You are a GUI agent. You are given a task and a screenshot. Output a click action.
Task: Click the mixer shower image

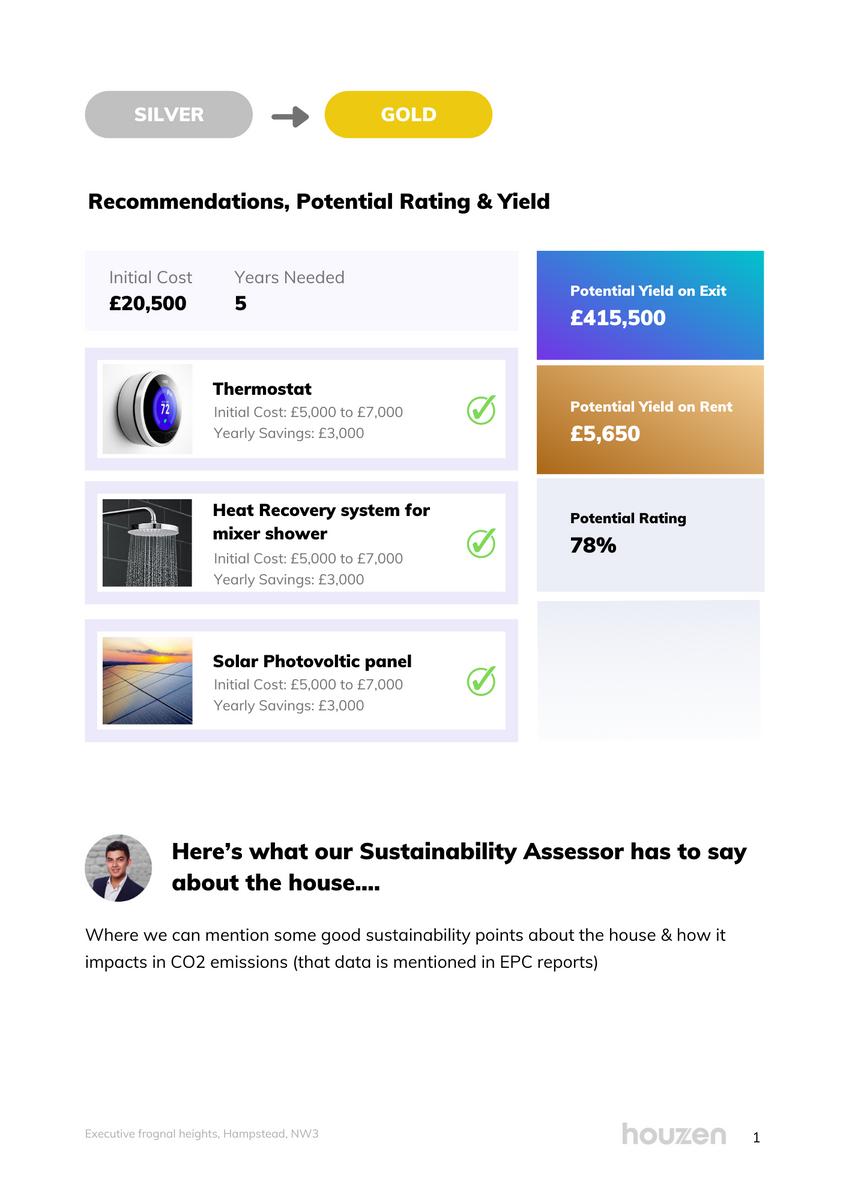147,543
